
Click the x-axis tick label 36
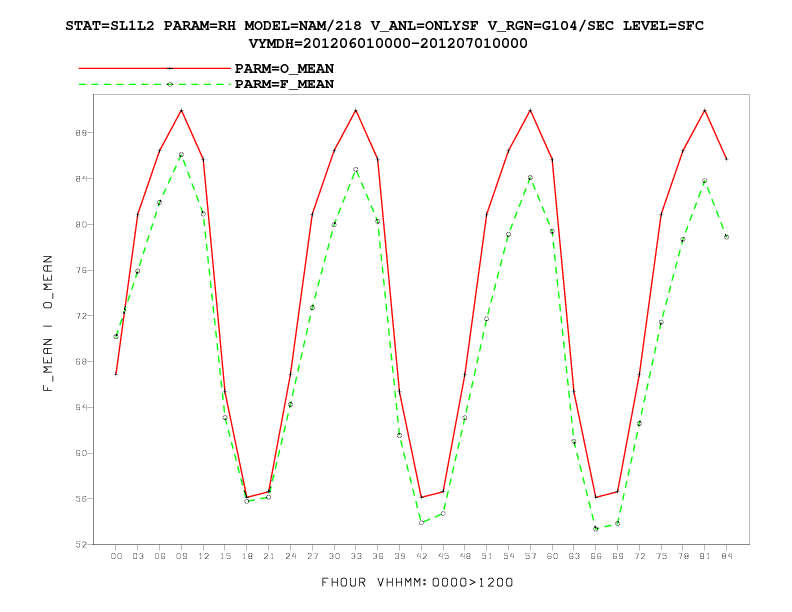coord(378,556)
